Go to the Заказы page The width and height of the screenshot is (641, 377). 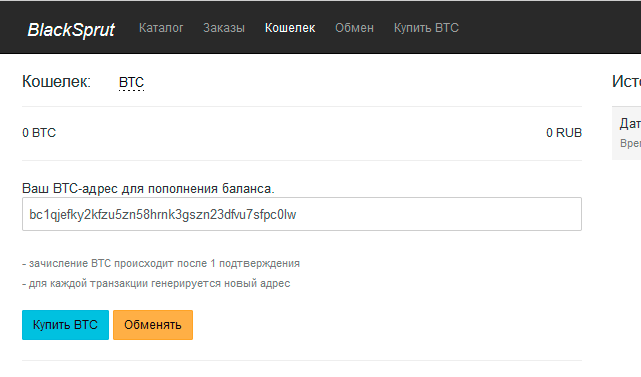[x=224, y=28]
